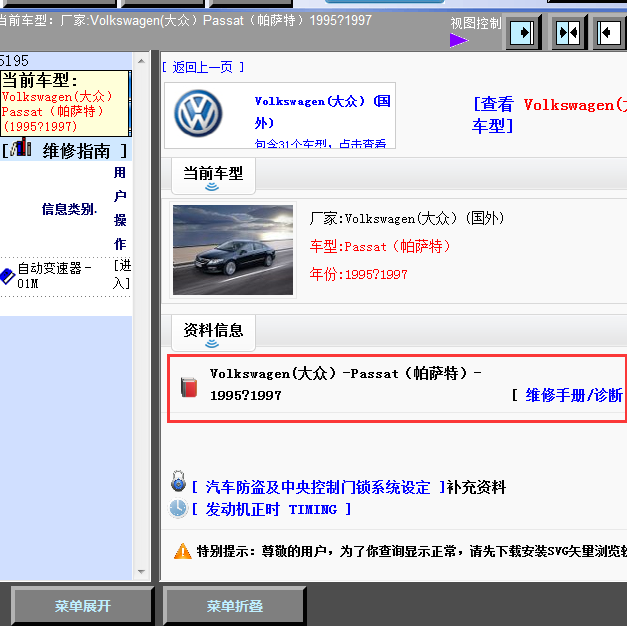Click the Volkswagen logo image
Viewport: 627px width, 626px height.
coord(198,114)
